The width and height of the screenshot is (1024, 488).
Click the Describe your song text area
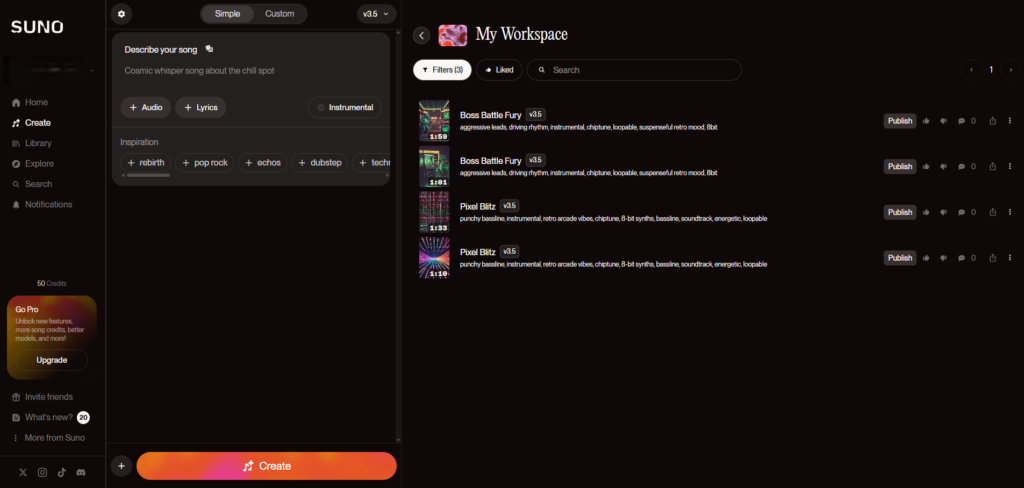251,71
